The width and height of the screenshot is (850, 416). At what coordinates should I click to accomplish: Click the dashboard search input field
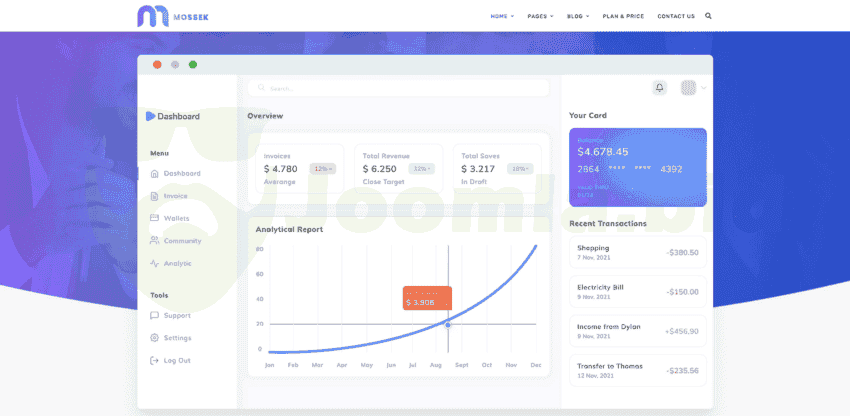pyautogui.click(x=400, y=88)
